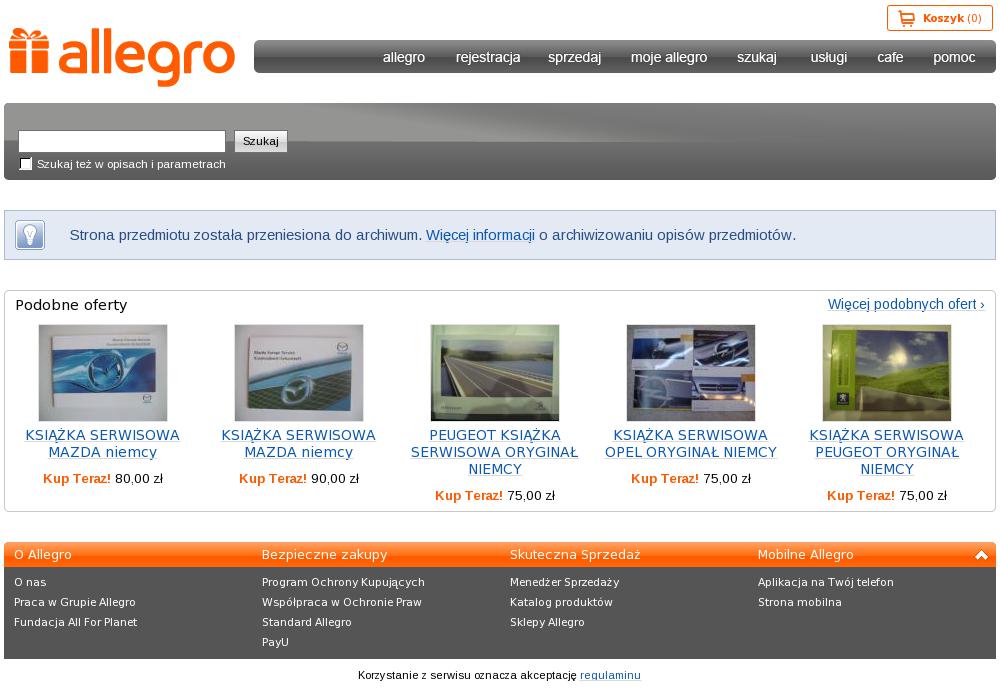Open Sklepy Allegro footer link
The width and height of the screenshot is (1000, 695).
(x=547, y=622)
